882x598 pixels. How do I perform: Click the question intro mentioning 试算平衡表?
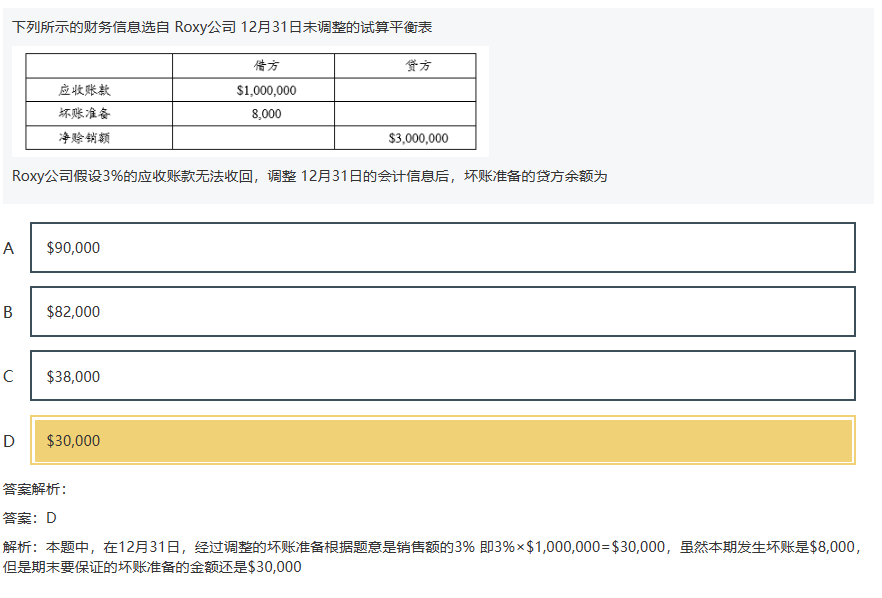click(222, 27)
